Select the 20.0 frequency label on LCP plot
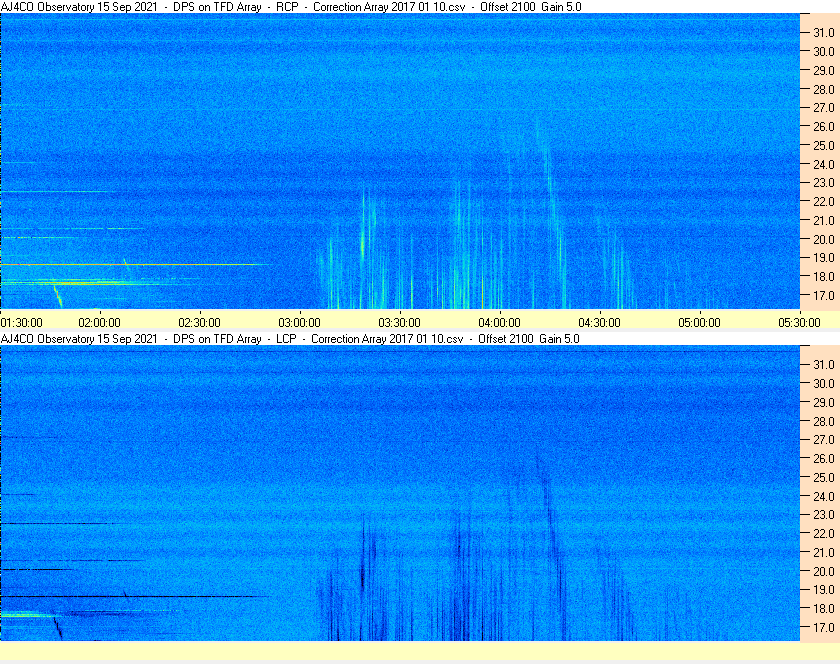This screenshot has width=840, height=664. tap(824, 571)
